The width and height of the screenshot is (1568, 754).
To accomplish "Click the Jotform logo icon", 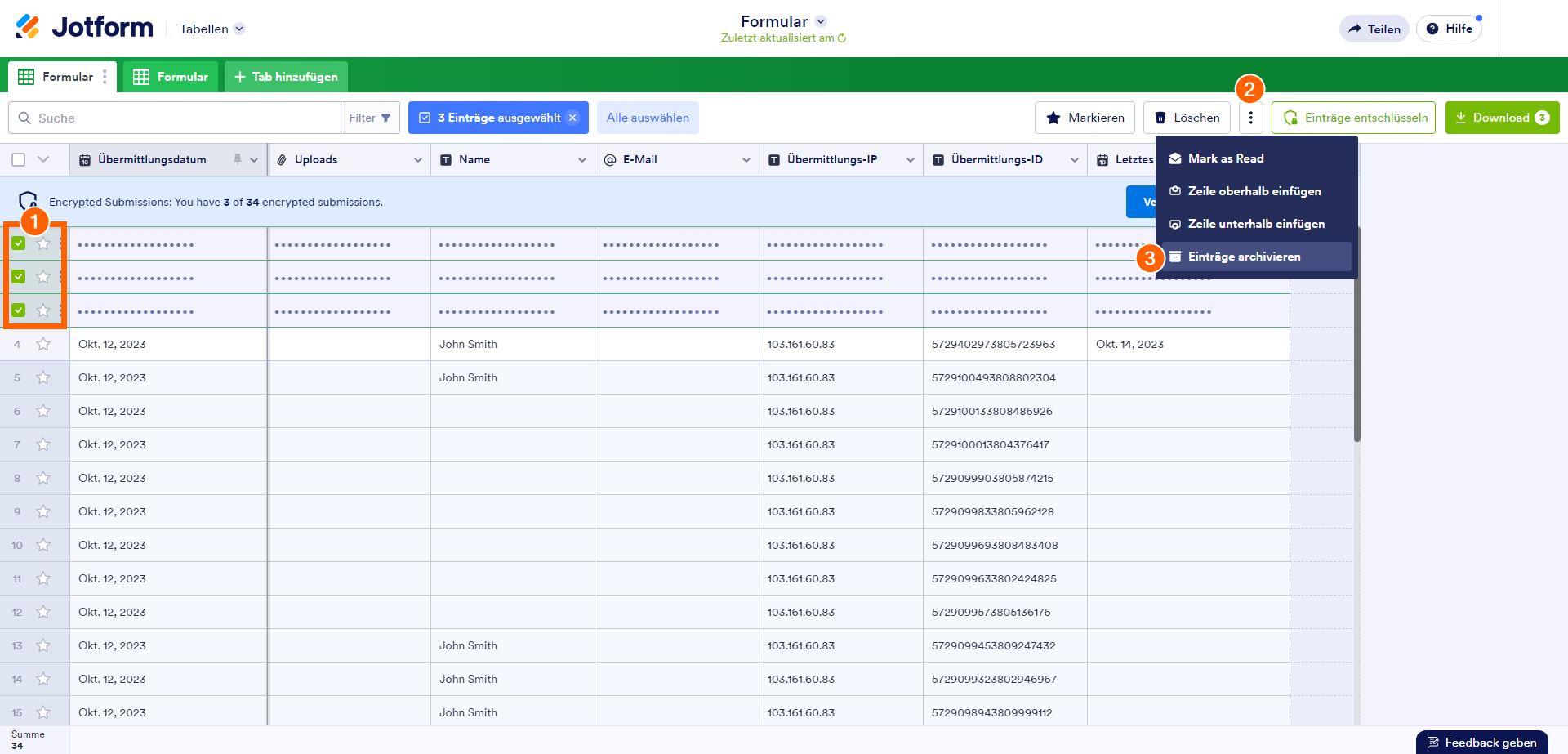I will (x=28, y=27).
